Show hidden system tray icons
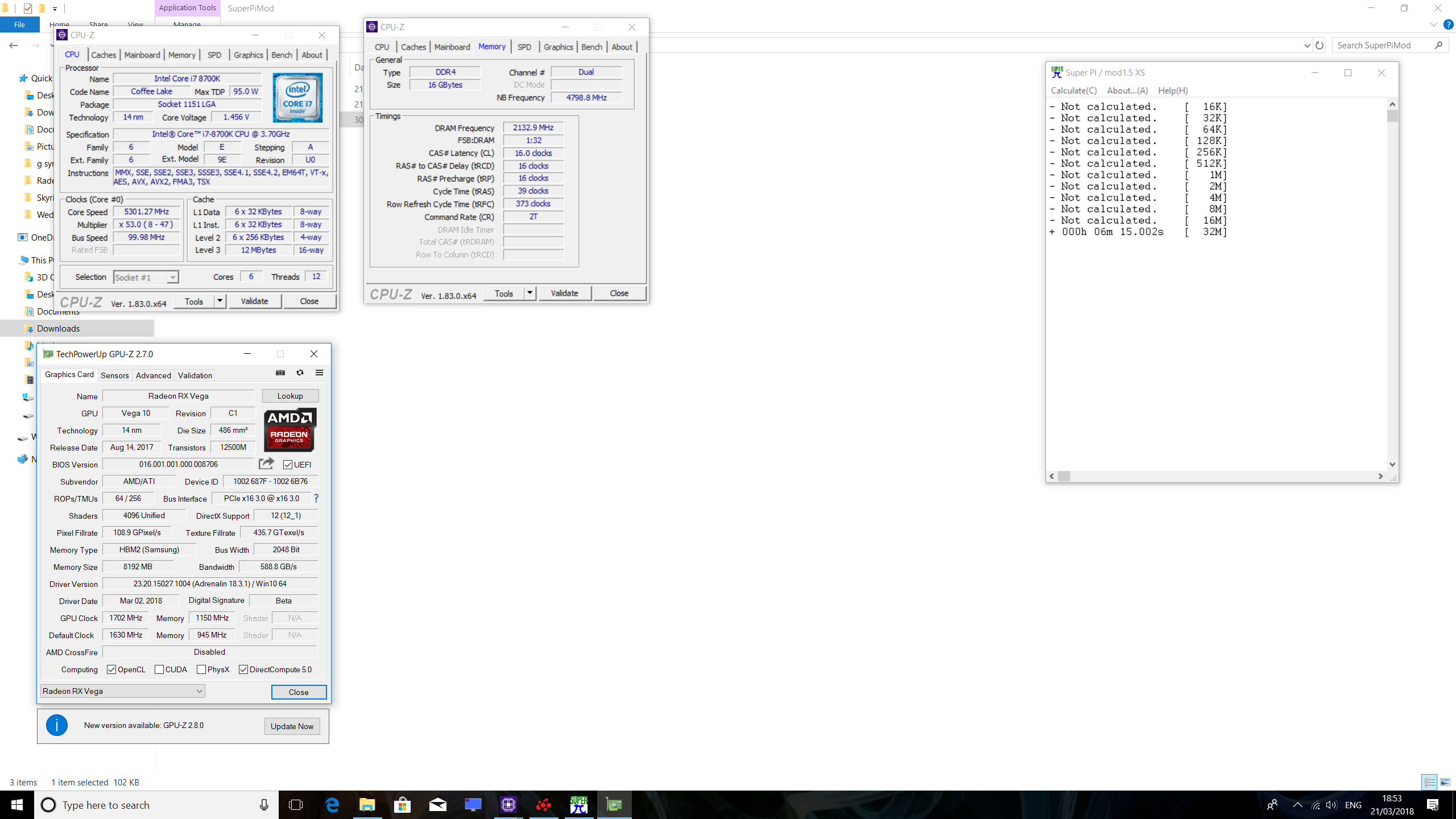Screen dimensions: 1456x819 click(1297, 805)
